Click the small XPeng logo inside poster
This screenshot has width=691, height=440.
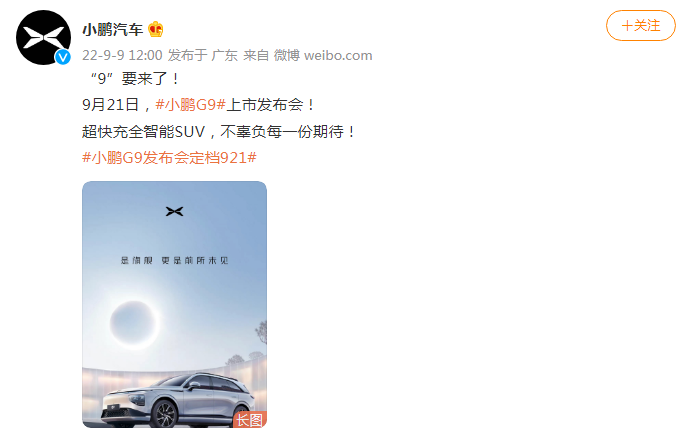click(175, 212)
